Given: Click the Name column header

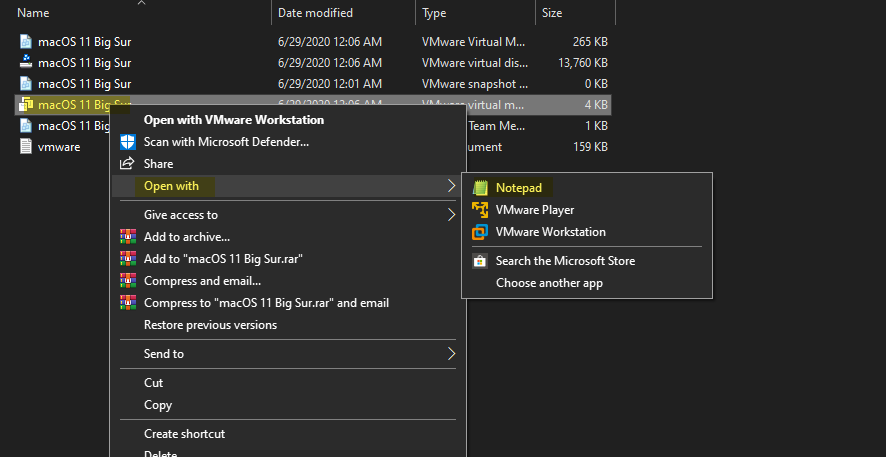Looking at the screenshot, I should tap(33, 12).
